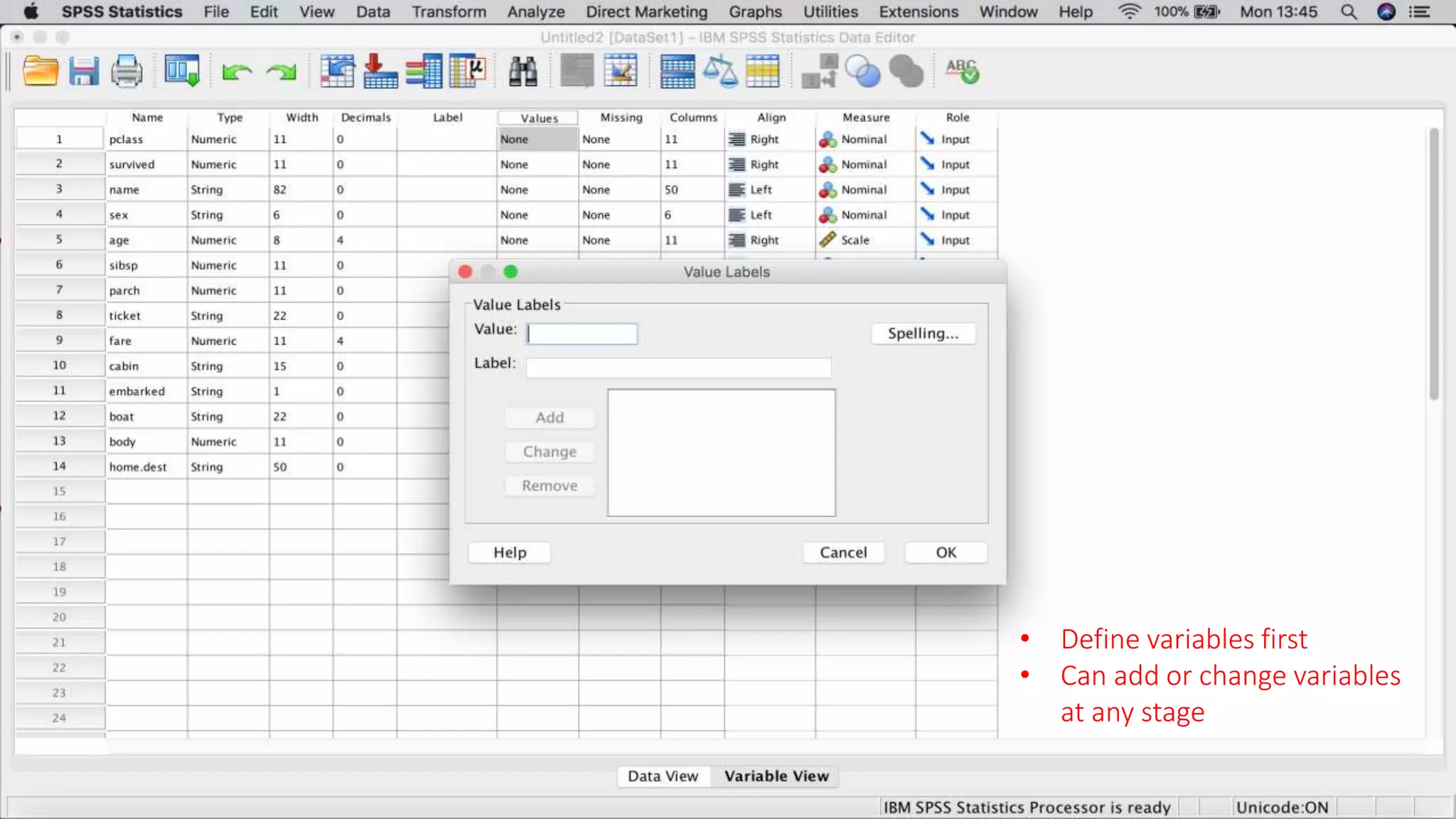The height and width of the screenshot is (819, 1456).
Task: Open the Spelling... button
Action: click(x=923, y=333)
